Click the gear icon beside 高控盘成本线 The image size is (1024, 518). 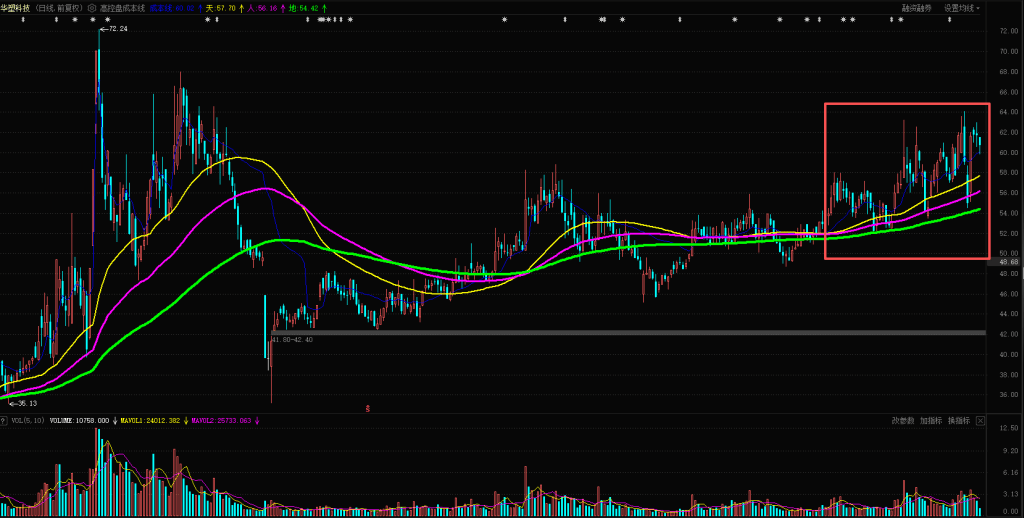tap(91, 8)
